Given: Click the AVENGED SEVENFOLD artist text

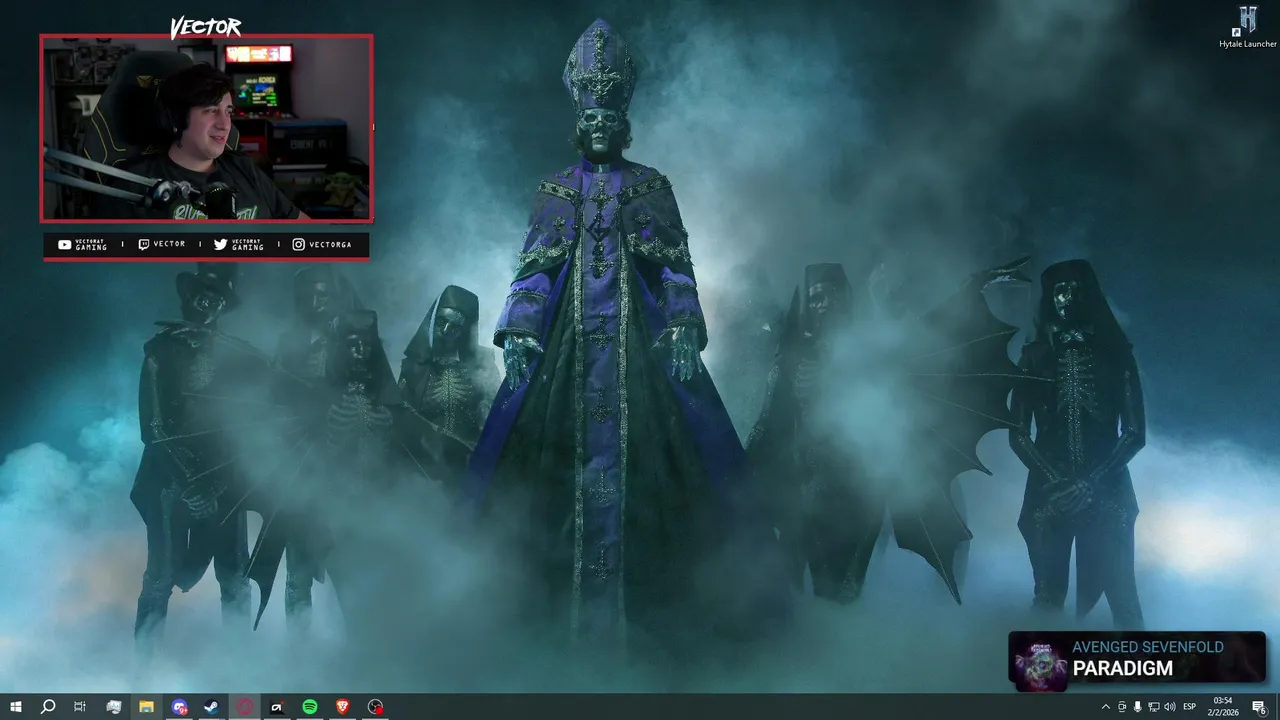Looking at the screenshot, I should click(1147, 647).
